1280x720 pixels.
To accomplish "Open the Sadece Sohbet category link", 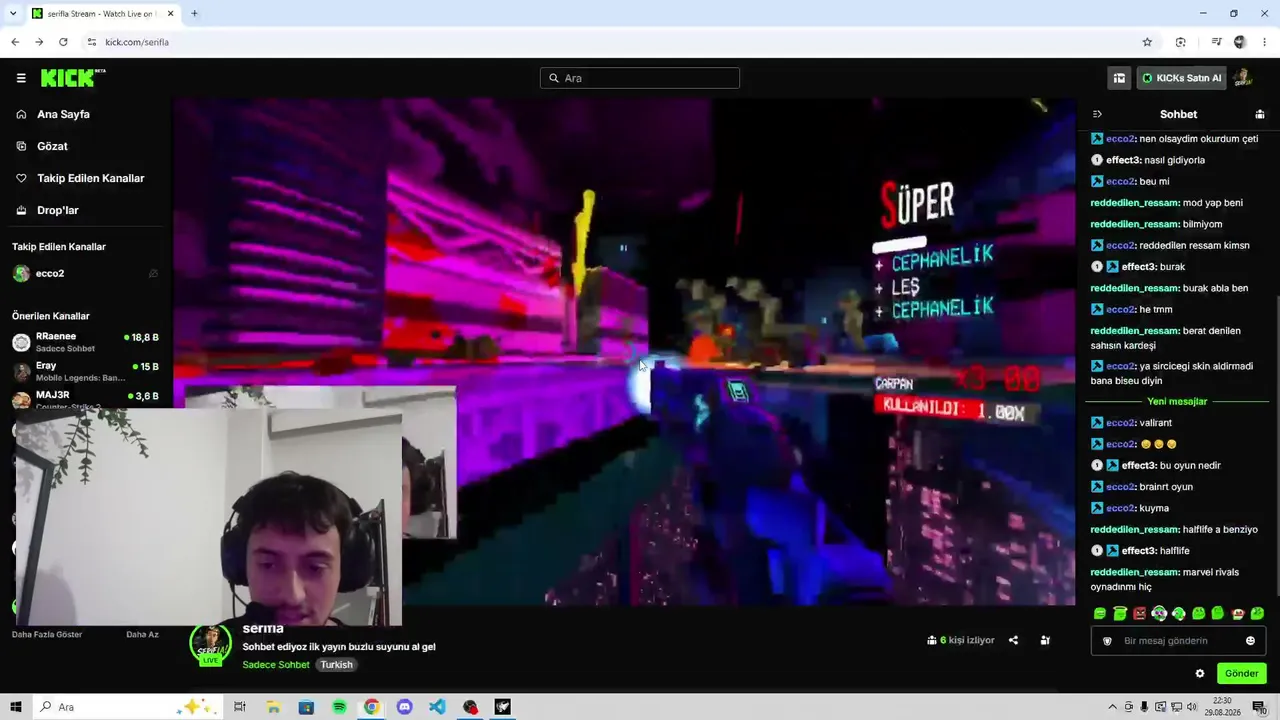I will (276, 665).
